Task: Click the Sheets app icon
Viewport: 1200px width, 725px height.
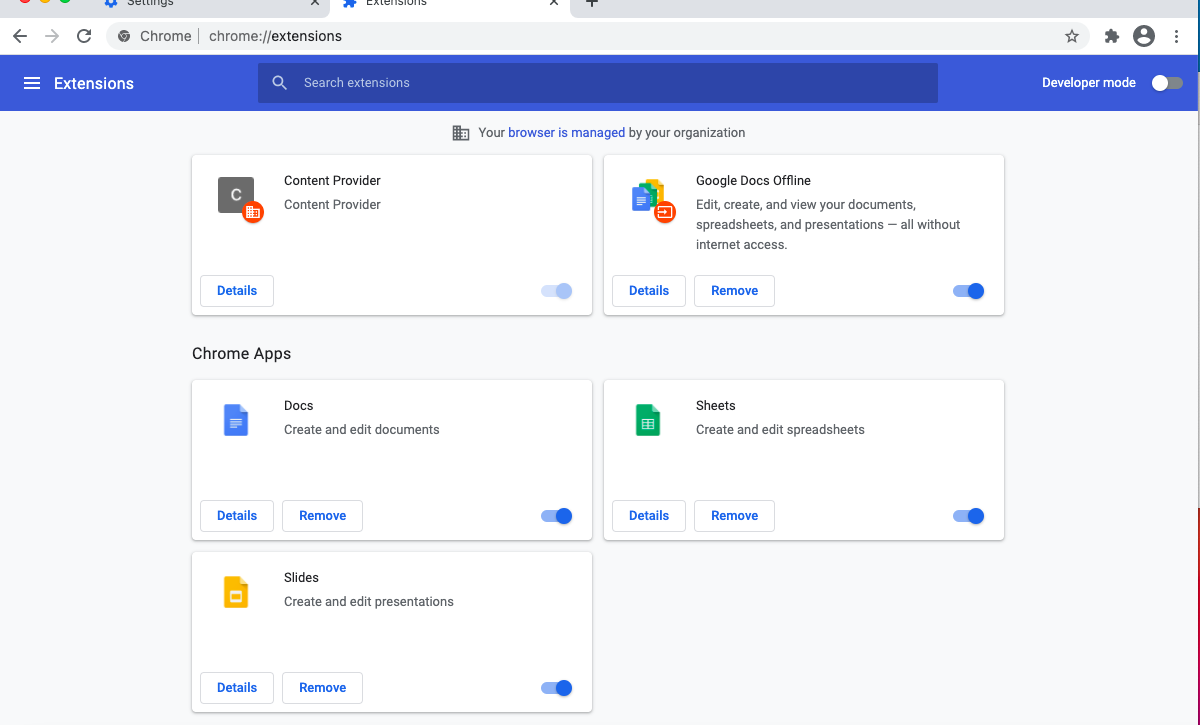Action: point(648,420)
